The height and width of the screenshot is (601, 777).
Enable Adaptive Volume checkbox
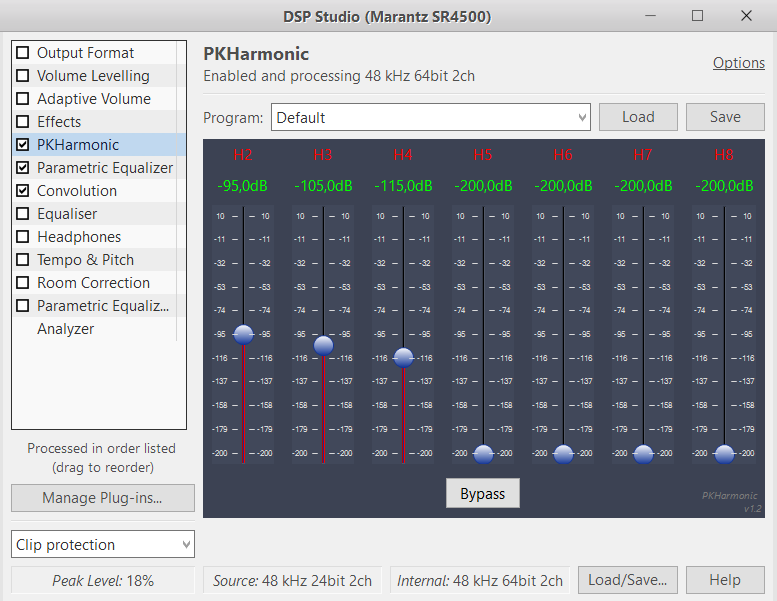pos(23,99)
